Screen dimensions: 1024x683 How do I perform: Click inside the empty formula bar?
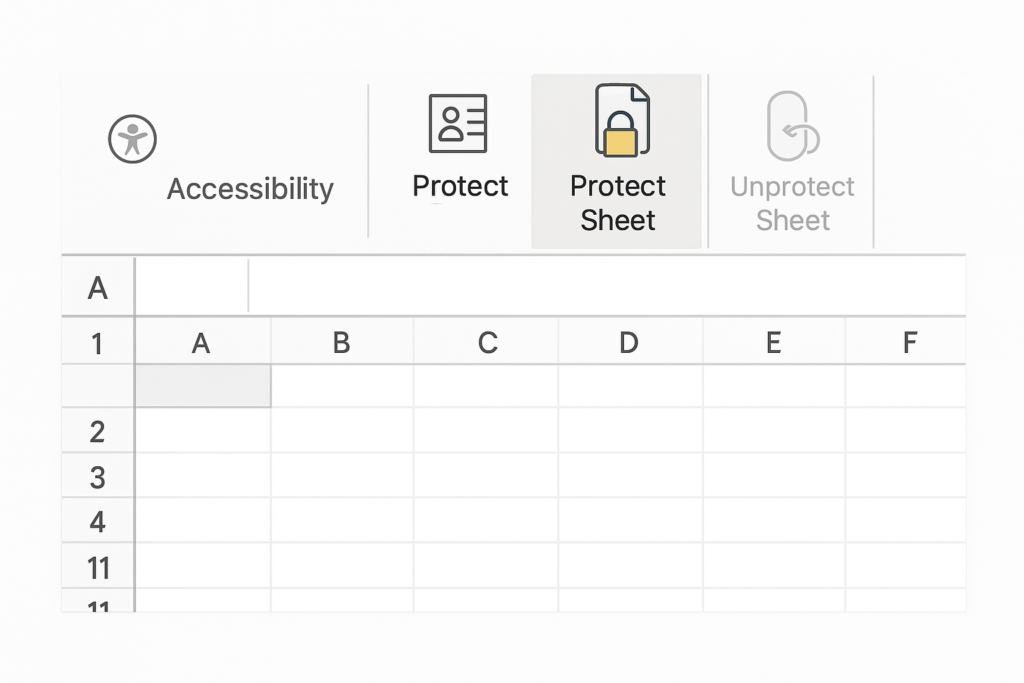pos(600,288)
